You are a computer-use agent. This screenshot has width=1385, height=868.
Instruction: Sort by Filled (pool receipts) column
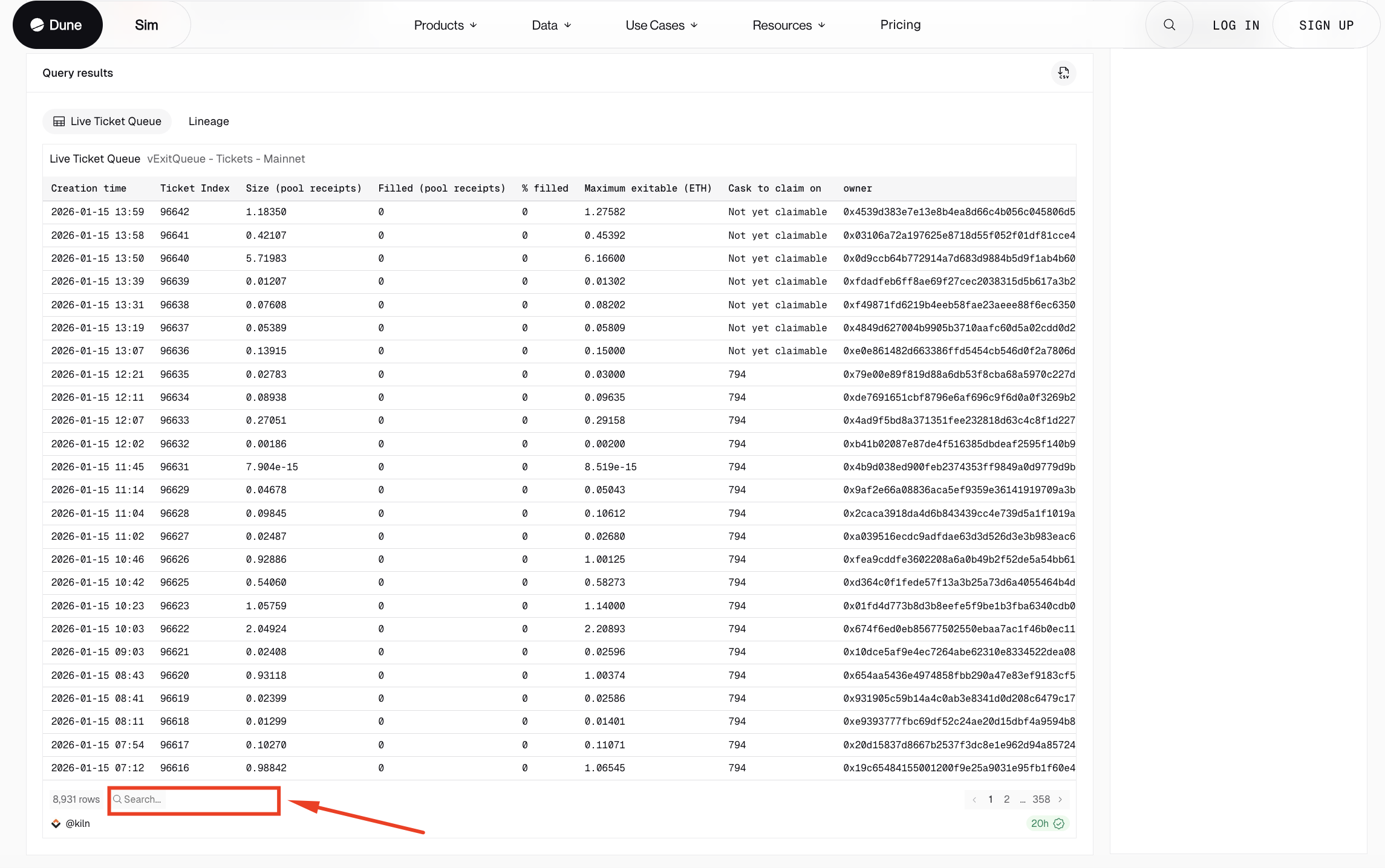point(442,189)
